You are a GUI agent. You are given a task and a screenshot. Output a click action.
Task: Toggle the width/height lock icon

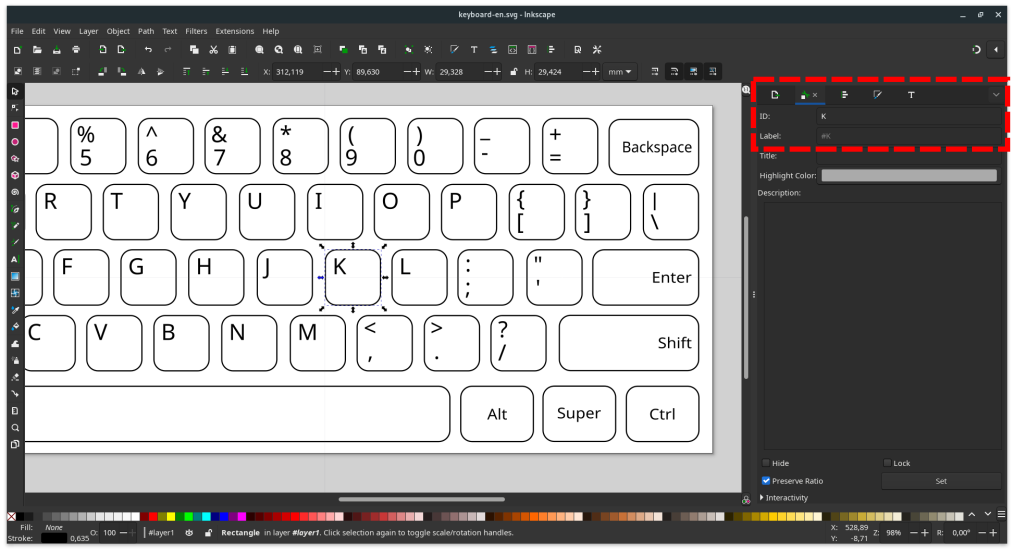(514, 72)
